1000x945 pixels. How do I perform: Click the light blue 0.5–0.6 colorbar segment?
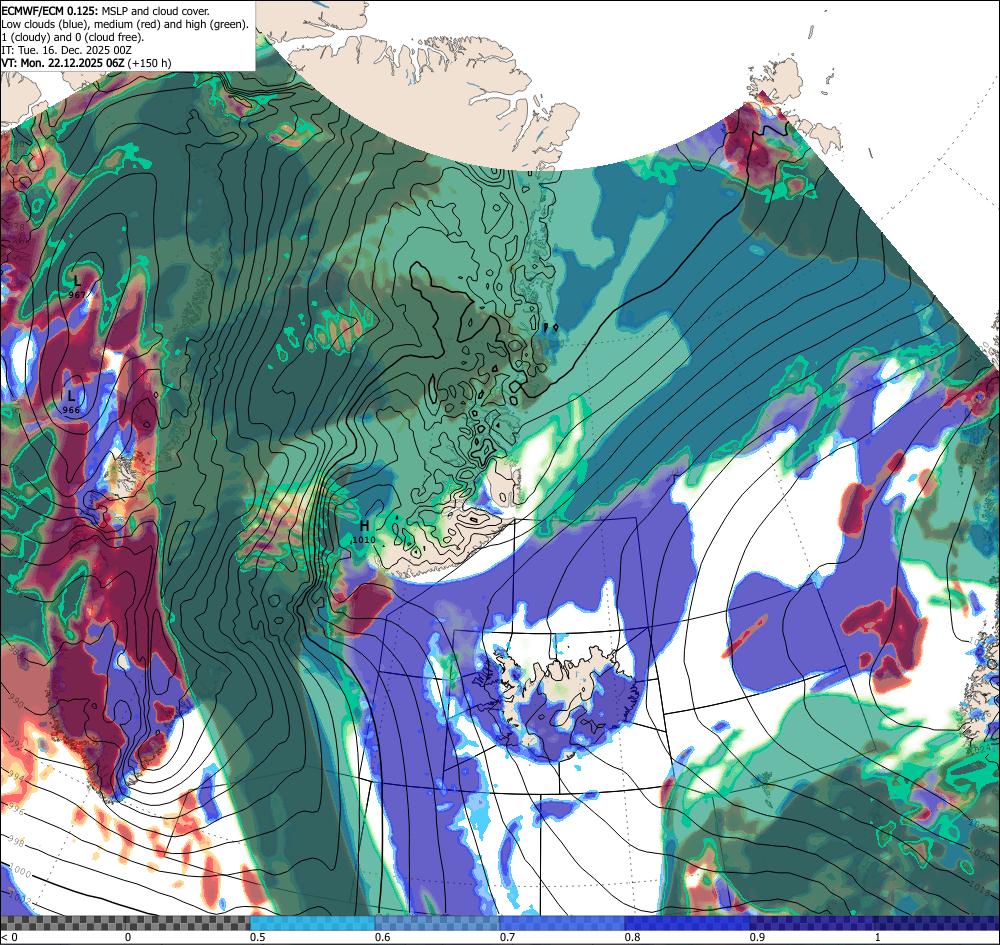click(312, 923)
